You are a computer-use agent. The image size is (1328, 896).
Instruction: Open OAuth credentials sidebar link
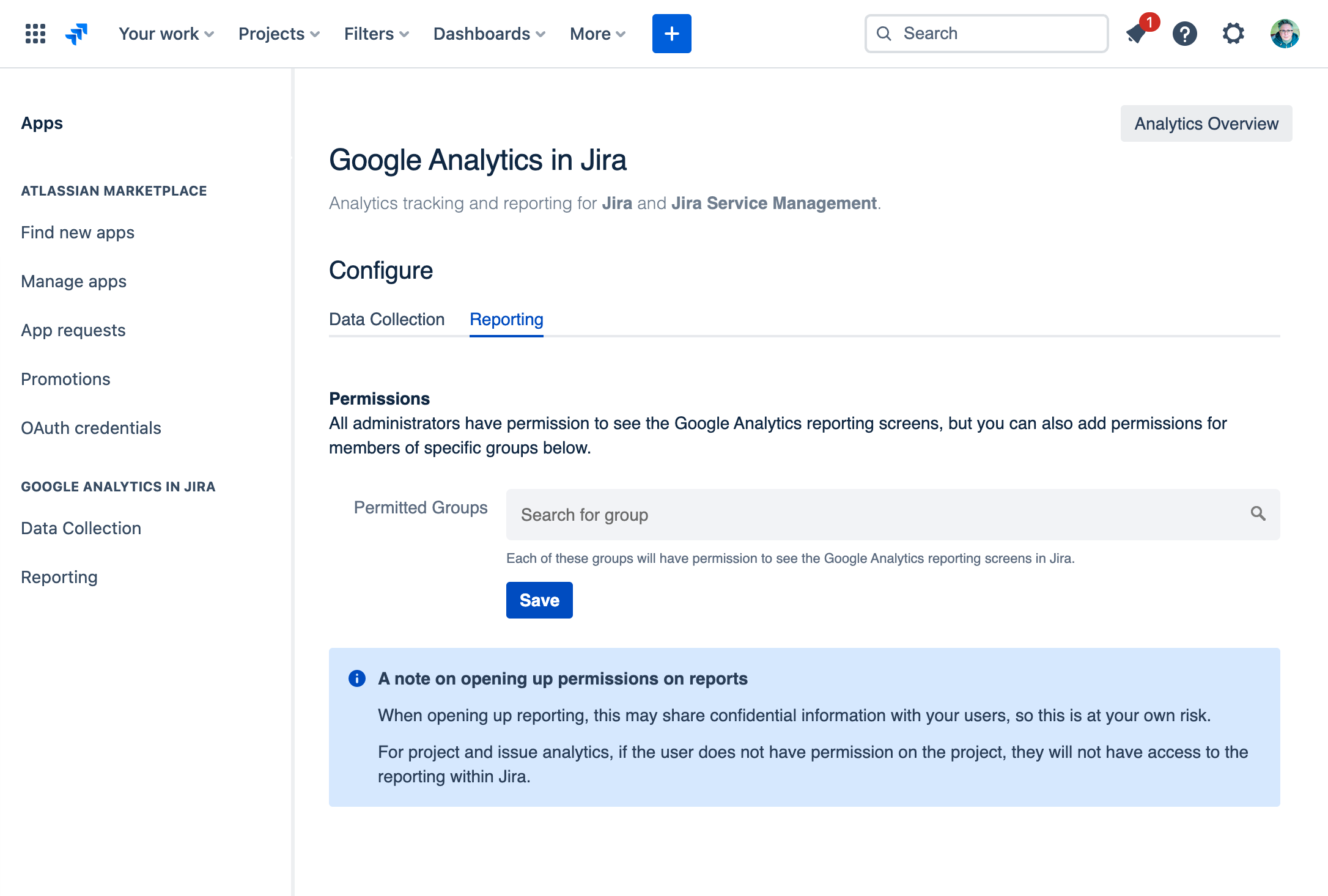tap(91, 428)
